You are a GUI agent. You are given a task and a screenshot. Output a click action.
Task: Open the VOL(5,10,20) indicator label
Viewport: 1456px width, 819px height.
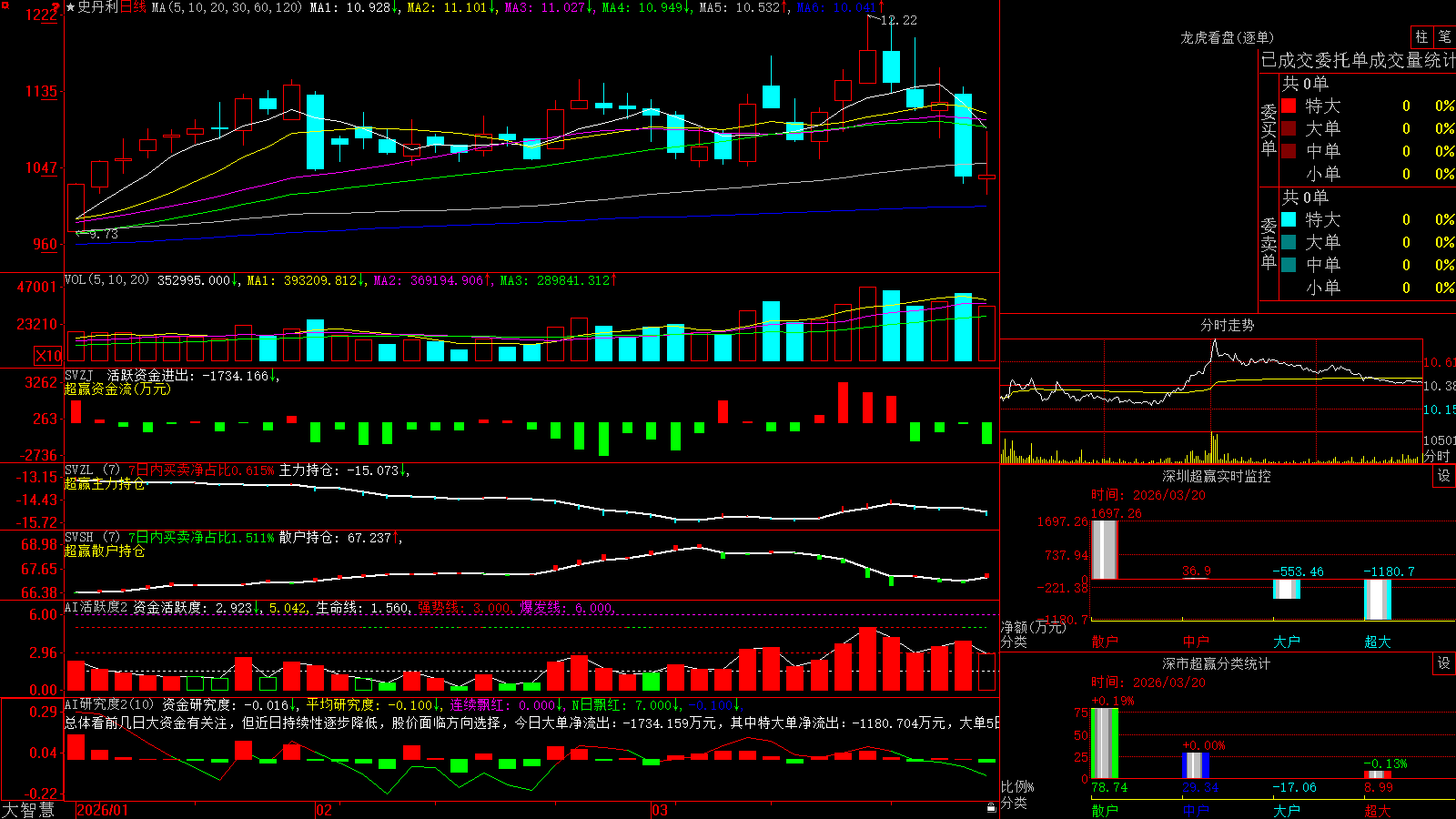coord(106,280)
